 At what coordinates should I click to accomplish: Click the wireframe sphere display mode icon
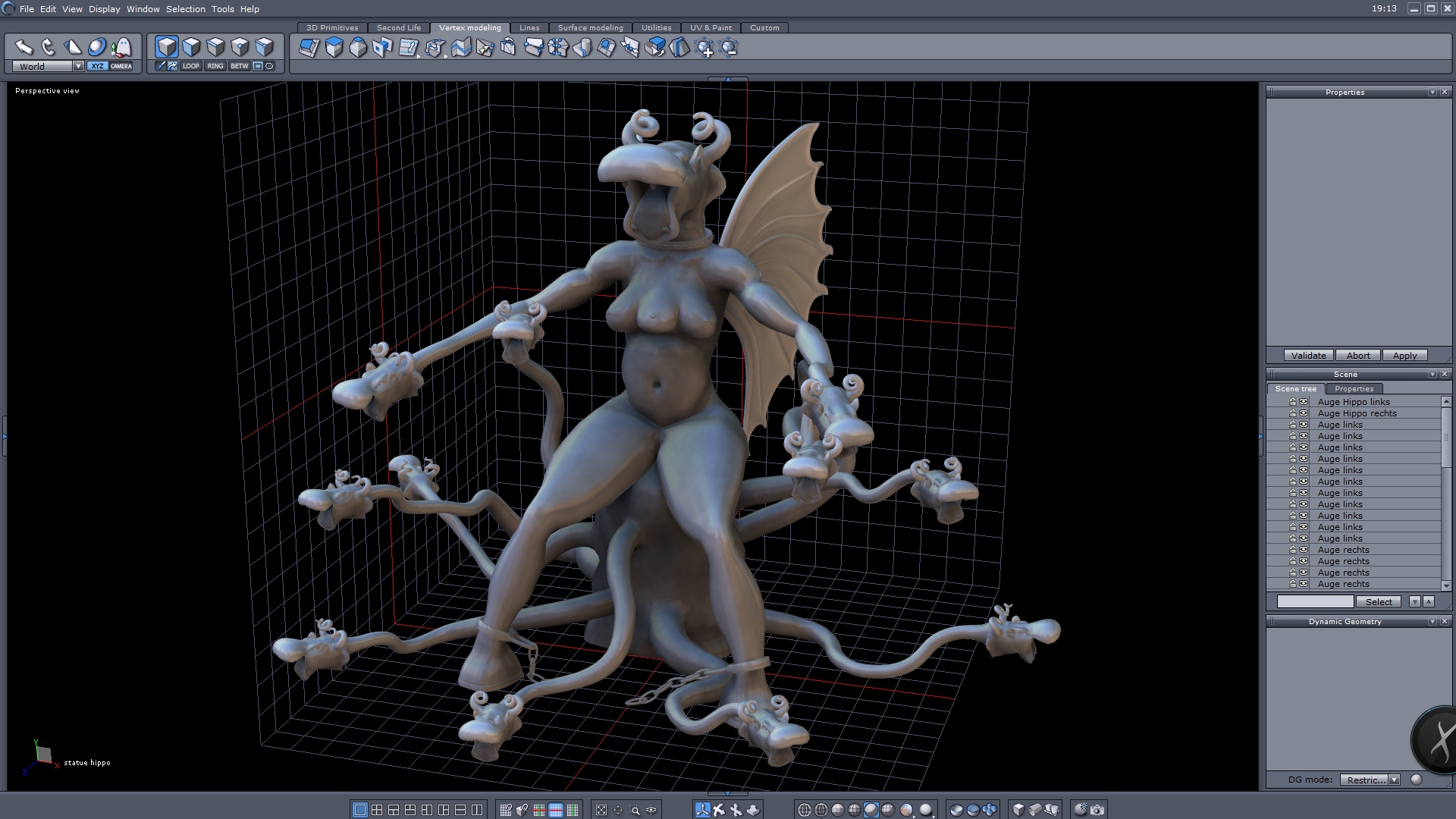pos(805,810)
